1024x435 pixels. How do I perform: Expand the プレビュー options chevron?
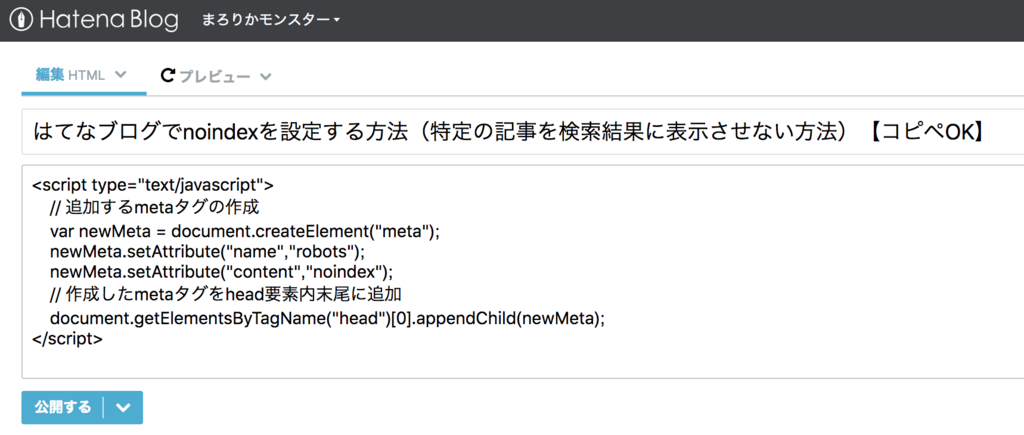[x=265, y=77]
